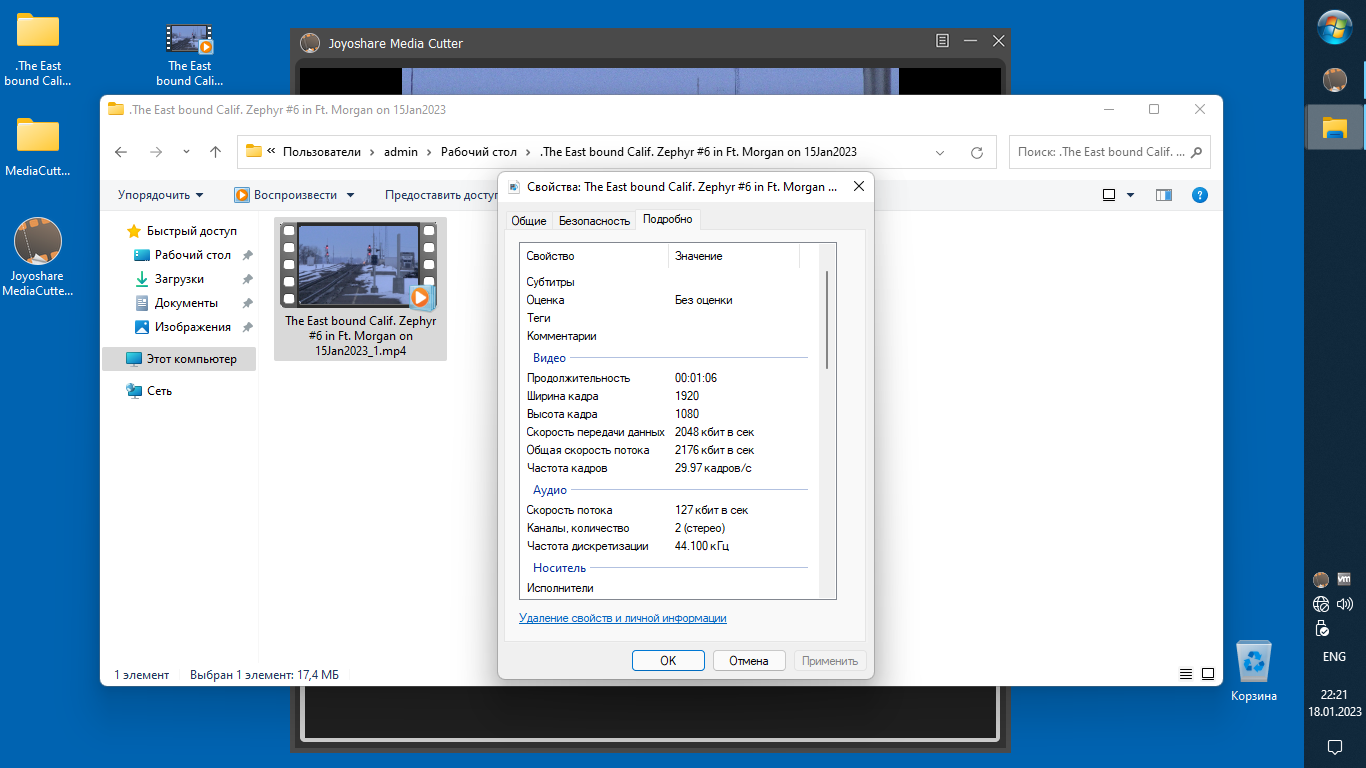This screenshot has height=768, width=1366.
Task: Refresh the folder address bar
Action: point(977,153)
